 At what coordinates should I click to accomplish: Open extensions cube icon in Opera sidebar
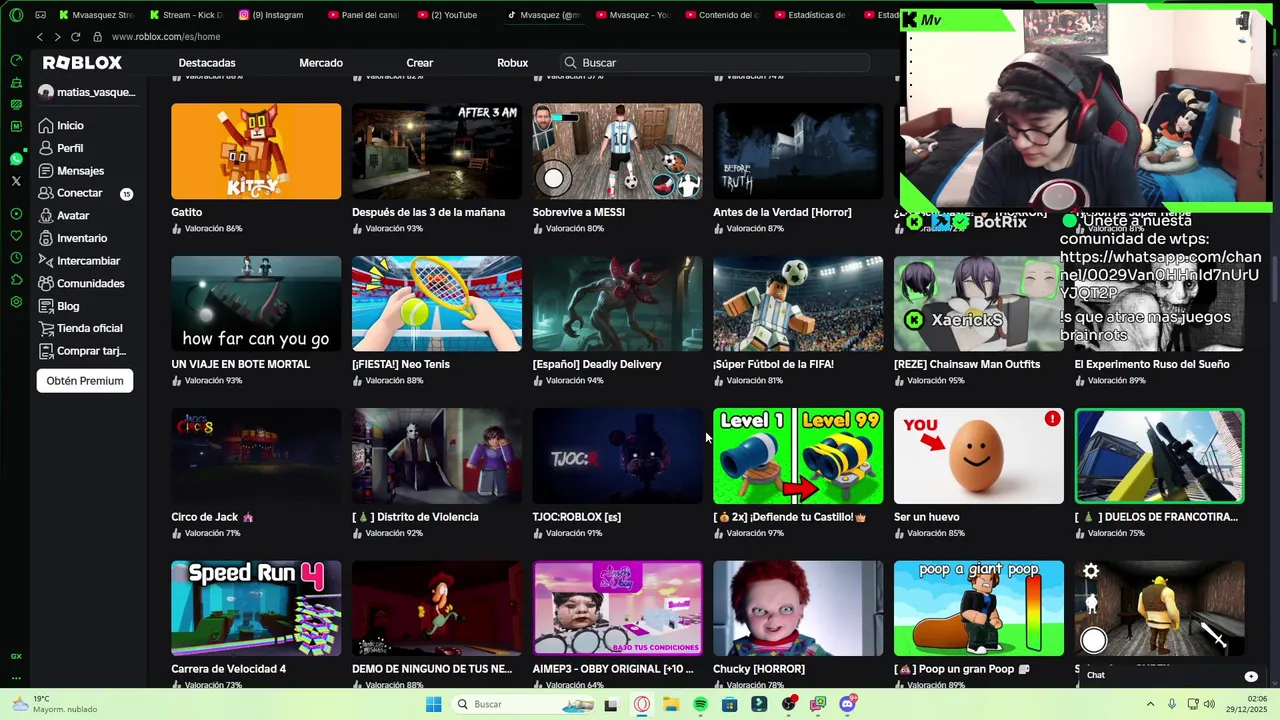click(16, 280)
